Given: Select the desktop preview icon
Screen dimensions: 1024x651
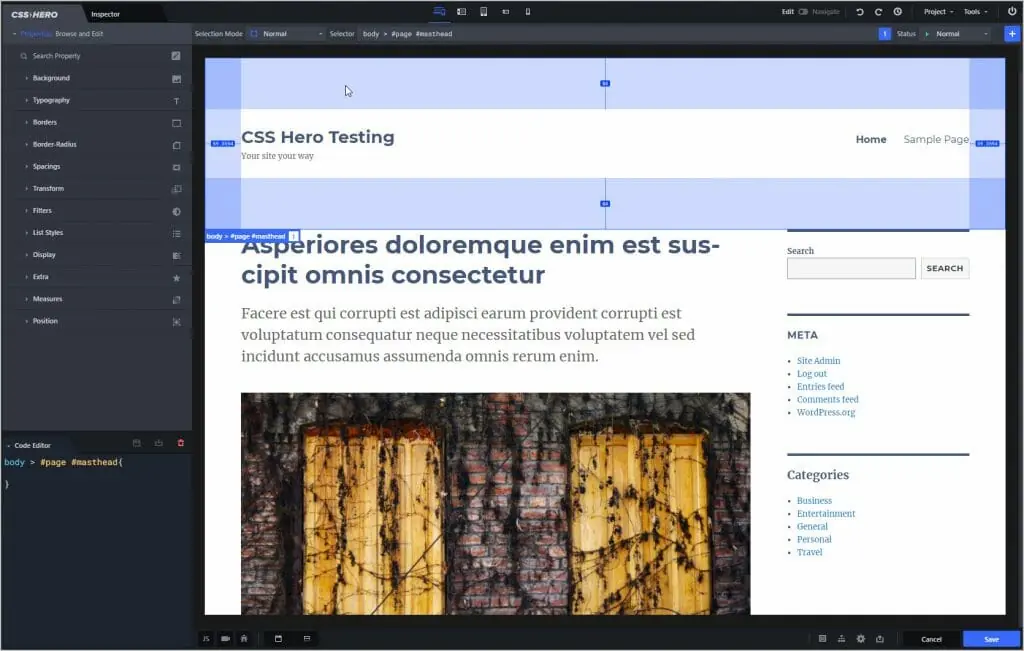Looking at the screenshot, I should click(437, 12).
